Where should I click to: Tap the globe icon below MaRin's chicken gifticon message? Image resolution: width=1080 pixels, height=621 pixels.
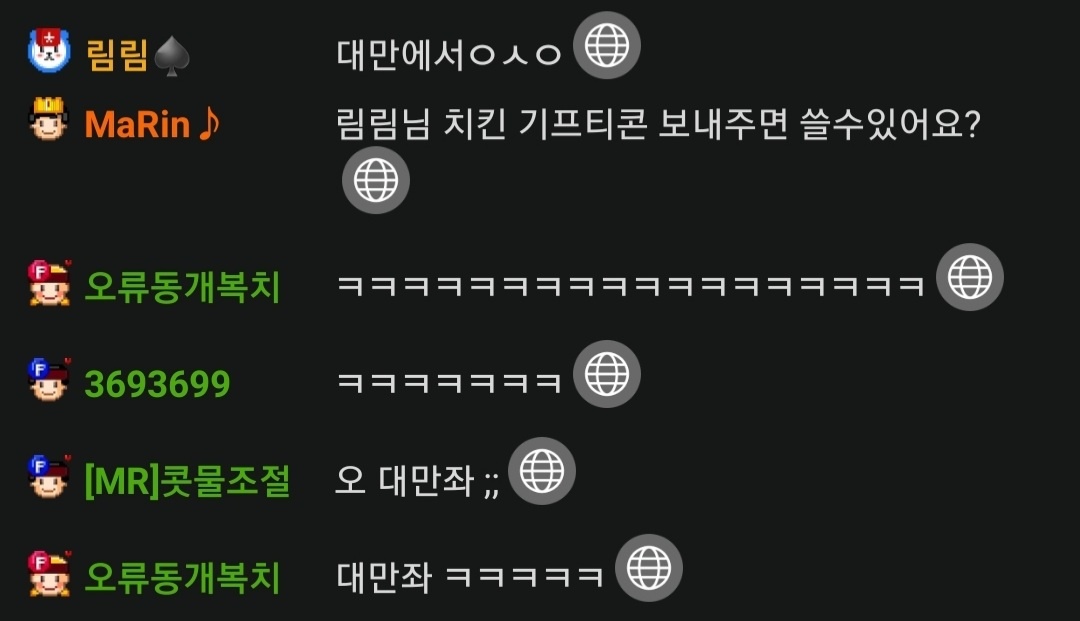376,180
